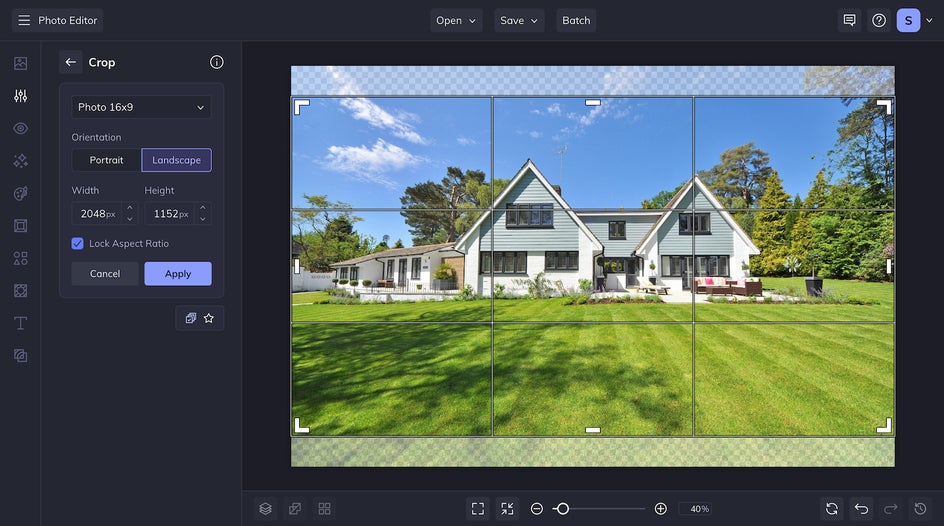Open the Image Manager sidebar icon
944x526 pixels.
20,63
